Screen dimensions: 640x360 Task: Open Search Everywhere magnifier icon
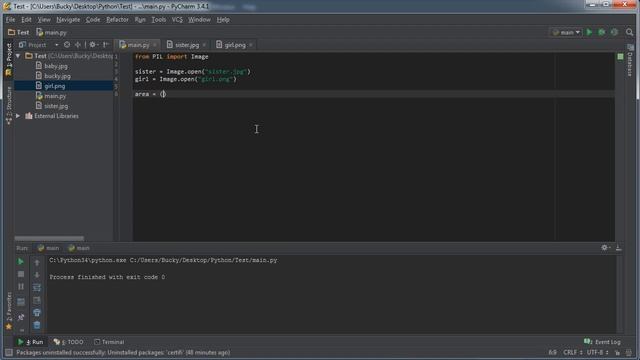tap(629, 32)
